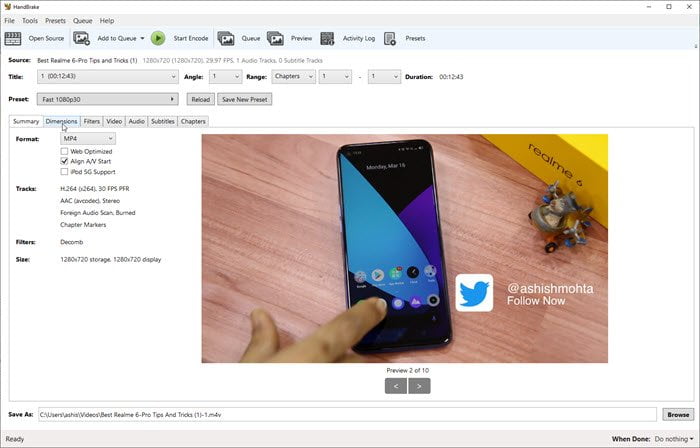
Task: Click the 'Ready' status bar text
Action: click(15, 439)
